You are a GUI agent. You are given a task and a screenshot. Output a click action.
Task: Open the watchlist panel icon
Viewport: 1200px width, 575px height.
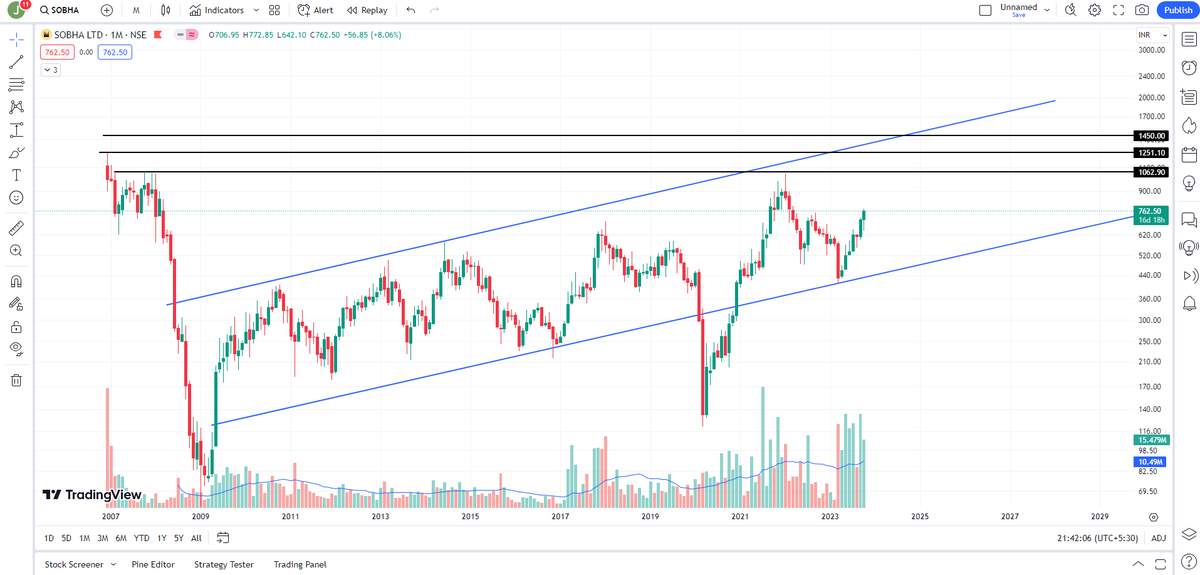point(1189,37)
